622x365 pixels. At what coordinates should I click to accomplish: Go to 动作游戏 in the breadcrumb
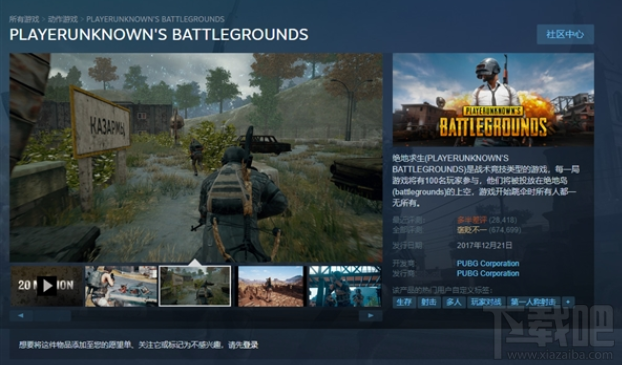tap(63, 19)
